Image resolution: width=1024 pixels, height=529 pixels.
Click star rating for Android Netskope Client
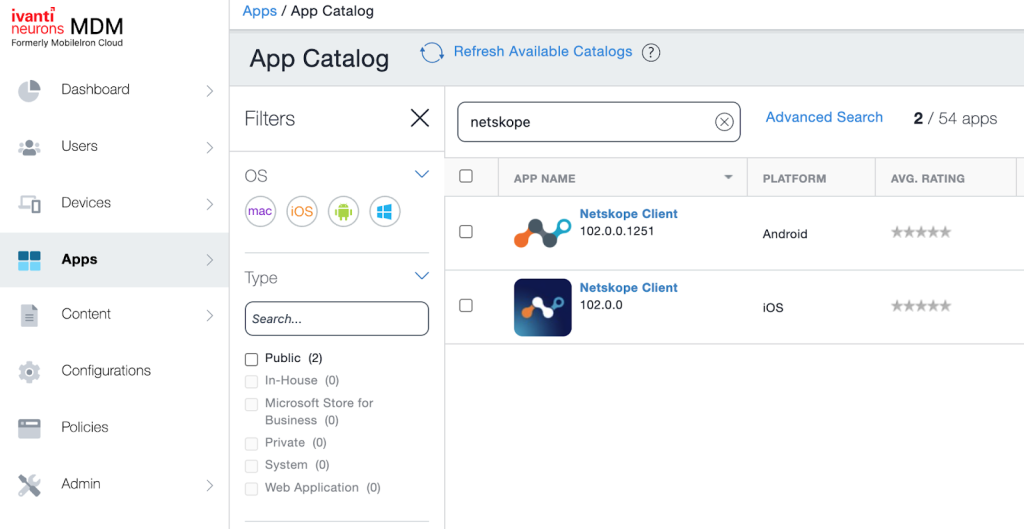(921, 232)
